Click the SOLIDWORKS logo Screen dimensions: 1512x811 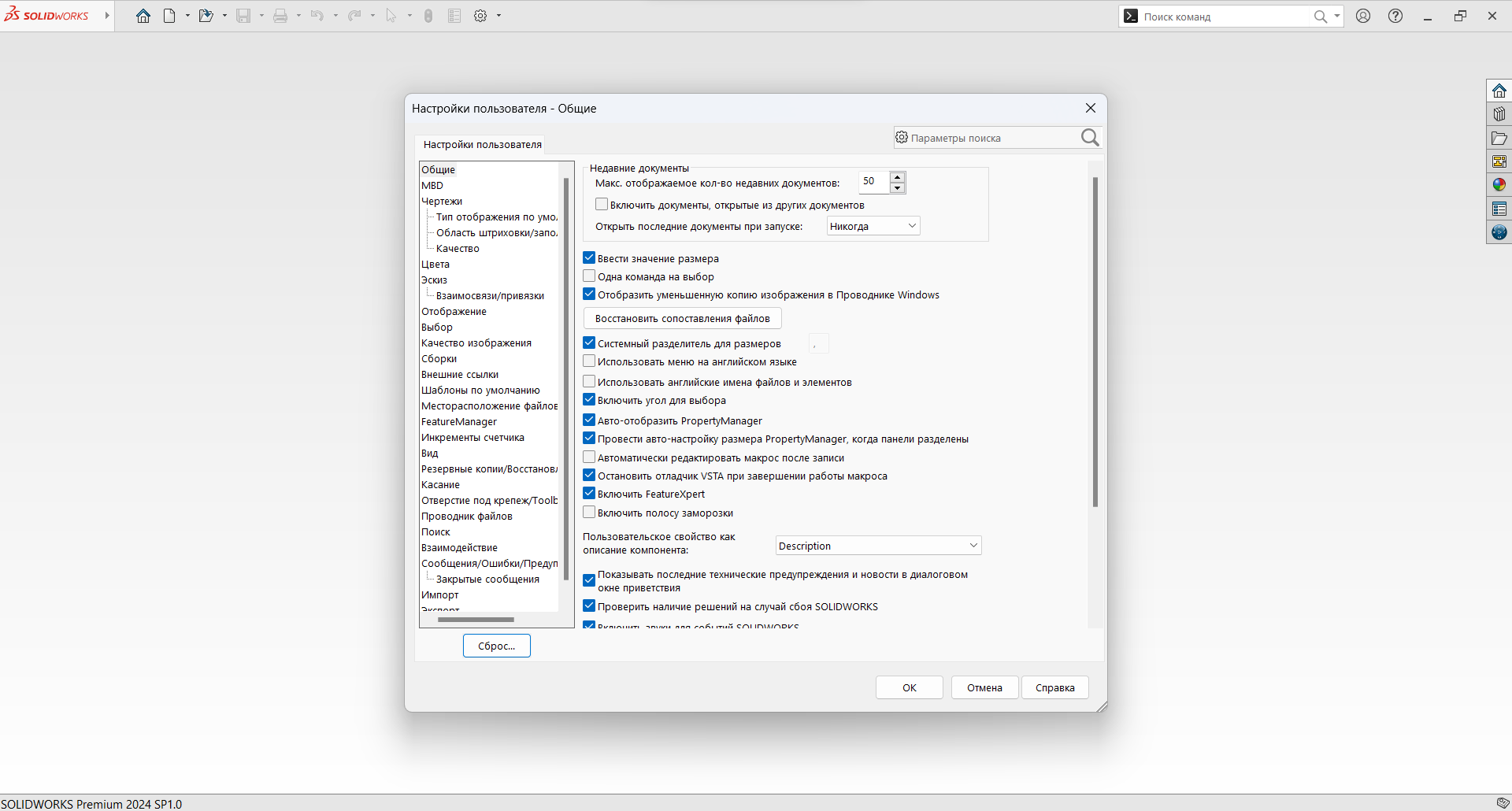[x=47, y=15]
